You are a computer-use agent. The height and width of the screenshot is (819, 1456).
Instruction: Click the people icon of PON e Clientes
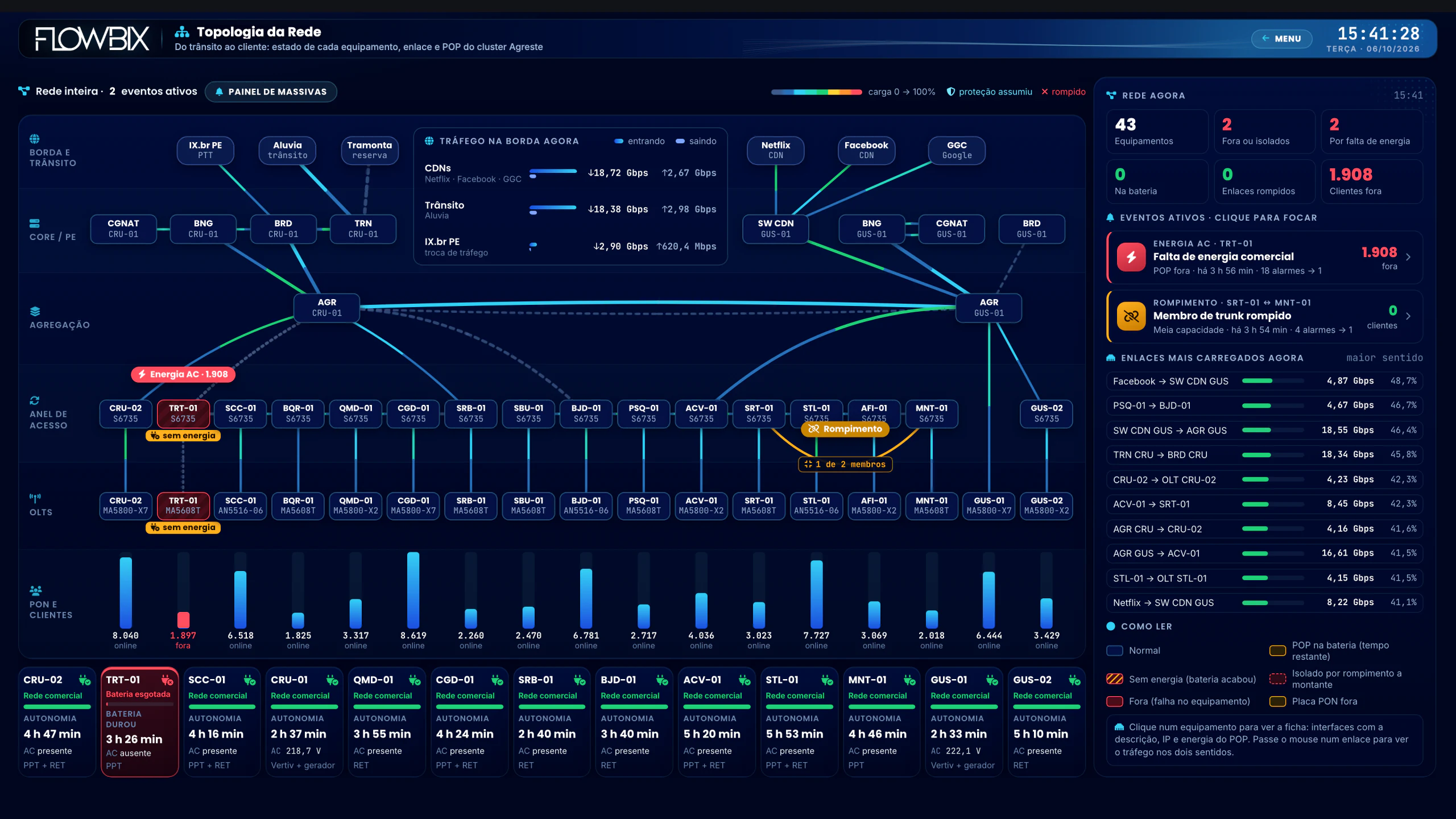pos(35,590)
